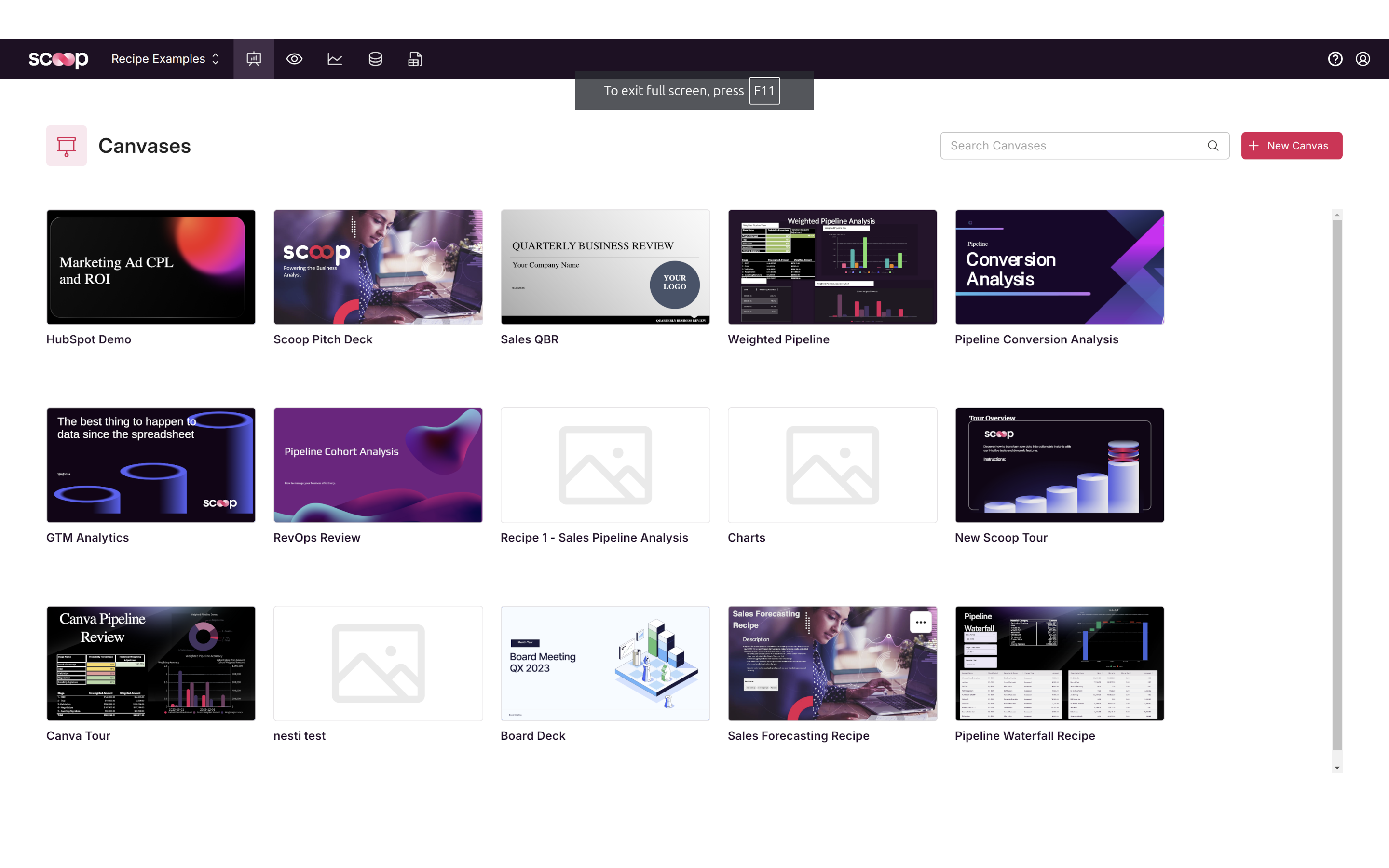
Task: Click the New Scoop Tour title text
Action: (x=1001, y=537)
